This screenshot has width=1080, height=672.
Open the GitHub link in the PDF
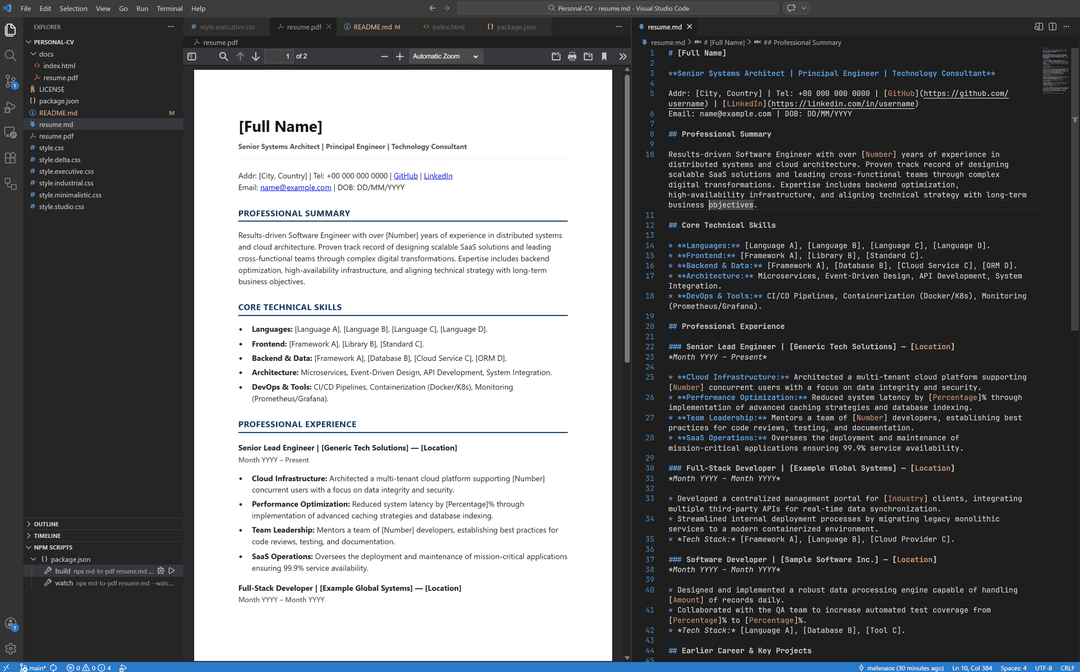coord(406,176)
